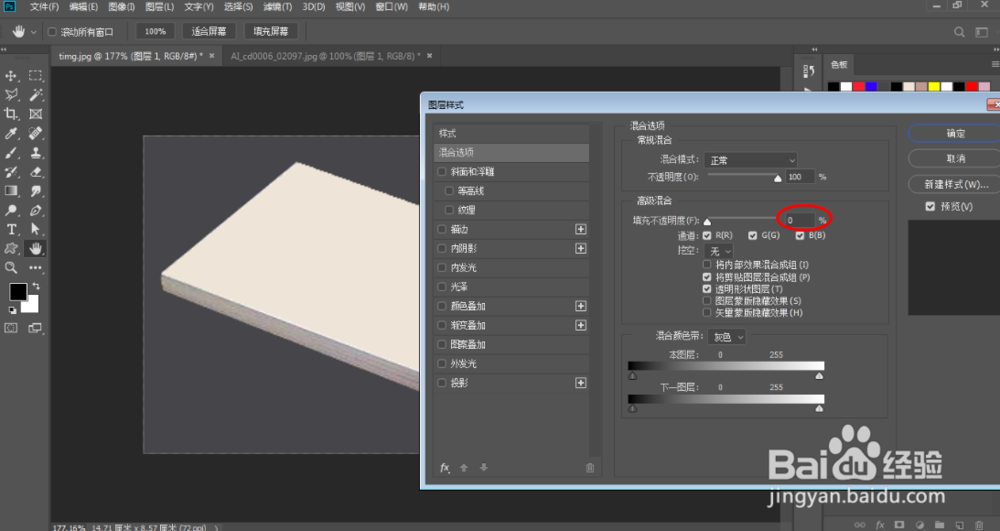
Task: Select the Move tool
Action: (x=11, y=76)
